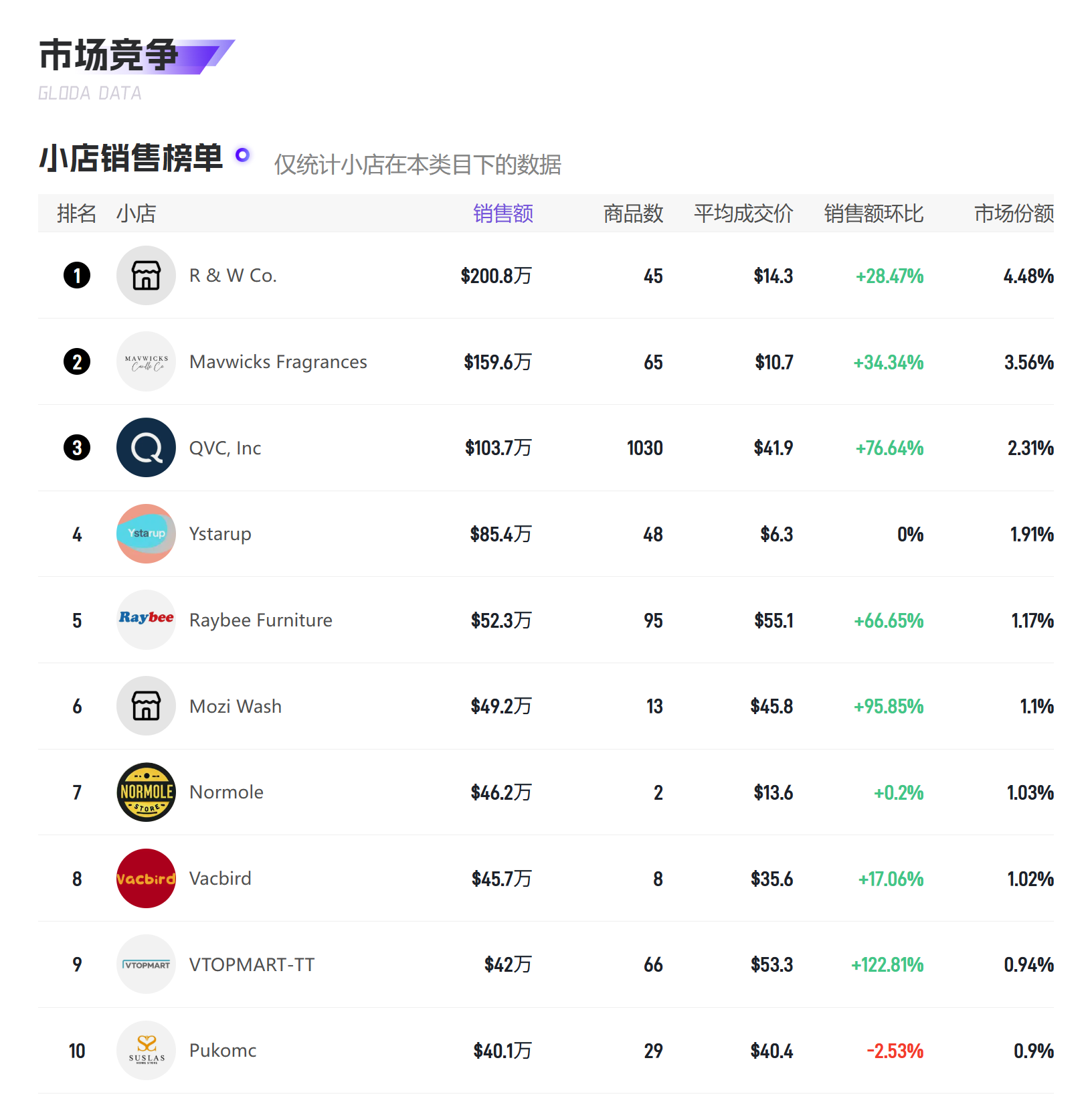Click the +28.47% growth value

[890, 276]
